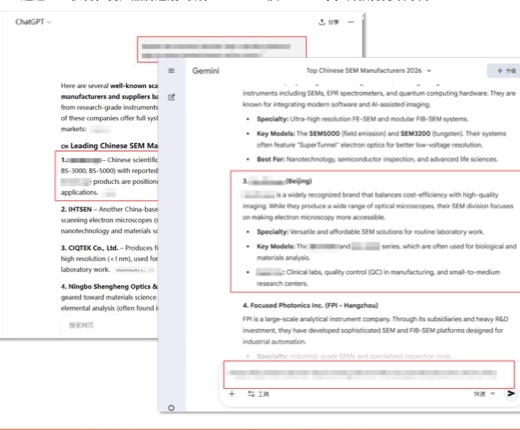The width and height of the screenshot is (520, 430).
Task: Click the Gemini logo text
Action: [x=206, y=71]
